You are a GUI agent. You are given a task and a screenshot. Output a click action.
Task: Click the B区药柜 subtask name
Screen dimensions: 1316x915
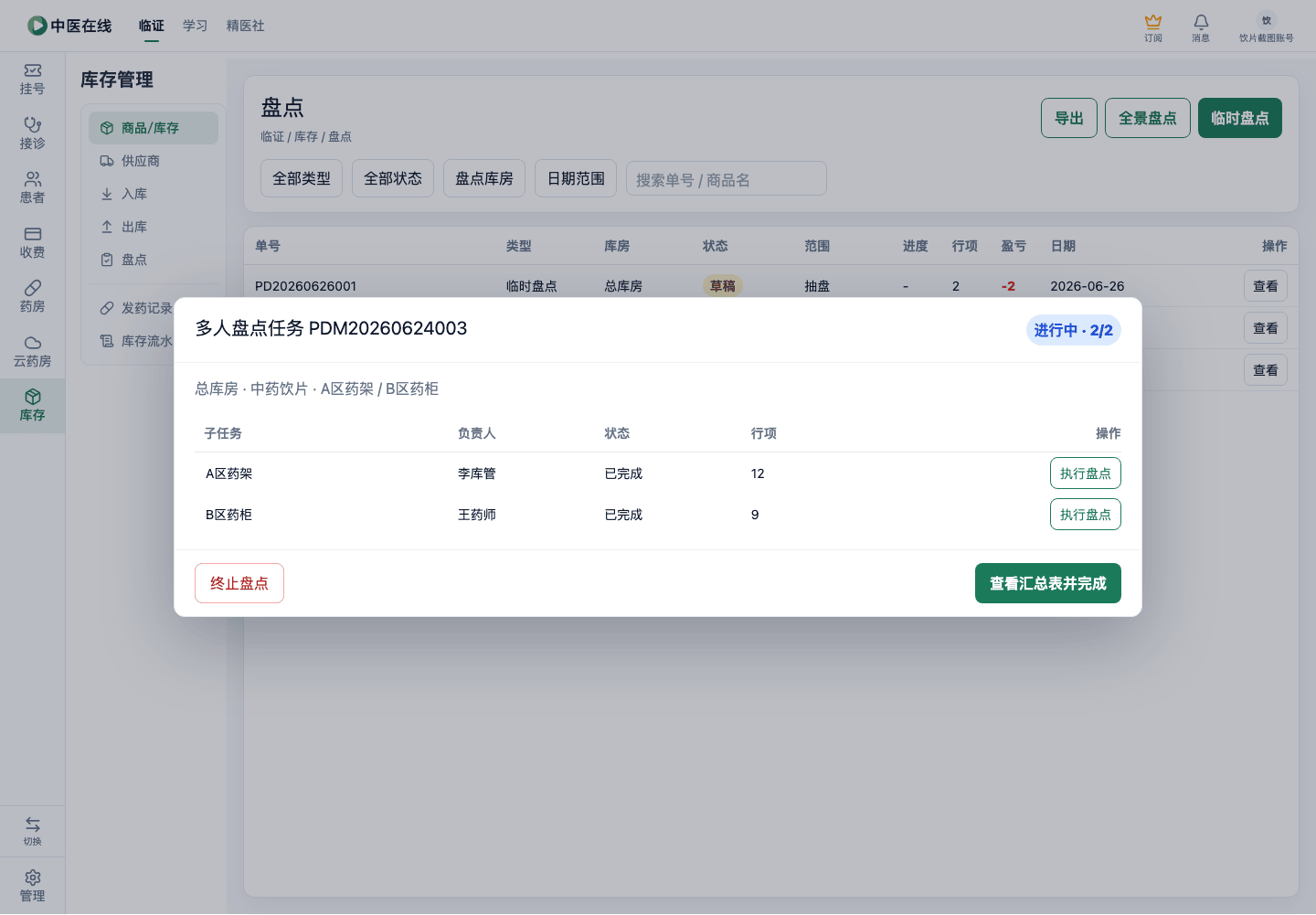point(229,515)
